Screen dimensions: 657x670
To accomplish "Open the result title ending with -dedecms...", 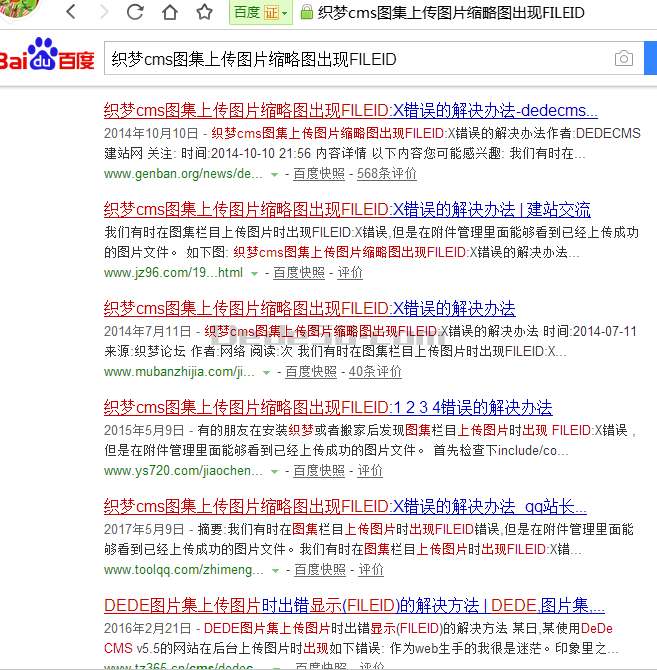I will click(350, 111).
